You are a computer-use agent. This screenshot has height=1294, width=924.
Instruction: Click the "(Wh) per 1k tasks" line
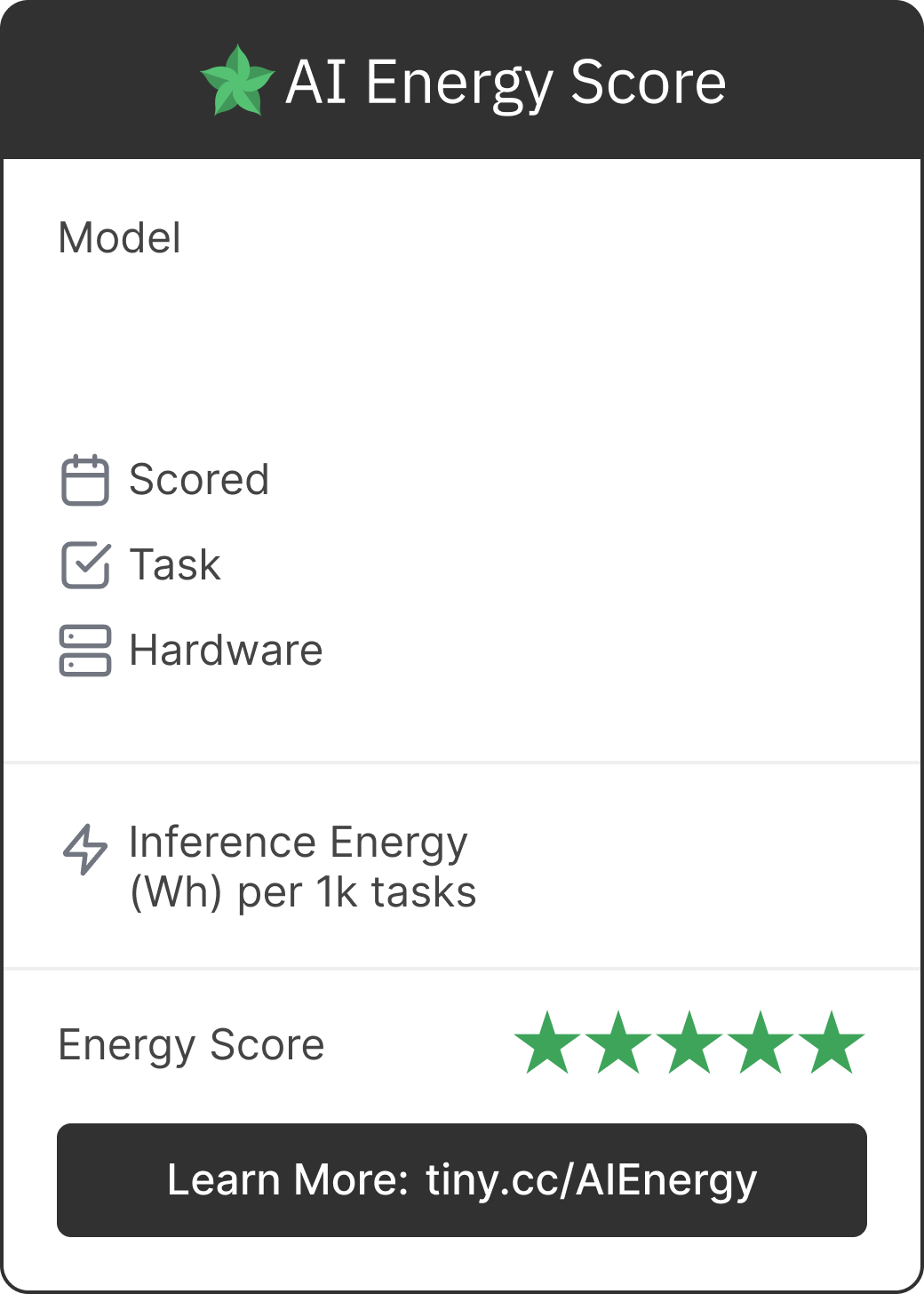303,892
